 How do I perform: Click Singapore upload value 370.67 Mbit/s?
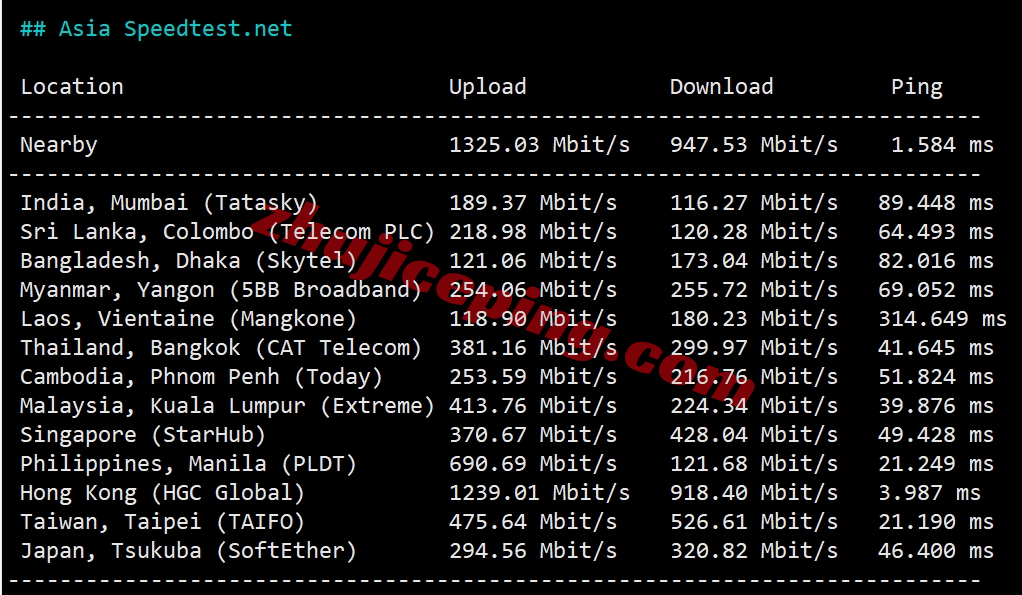click(533, 435)
